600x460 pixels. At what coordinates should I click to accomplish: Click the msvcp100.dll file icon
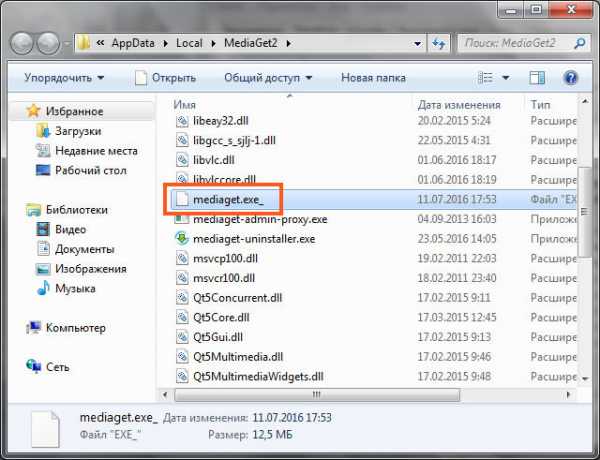coord(182,258)
